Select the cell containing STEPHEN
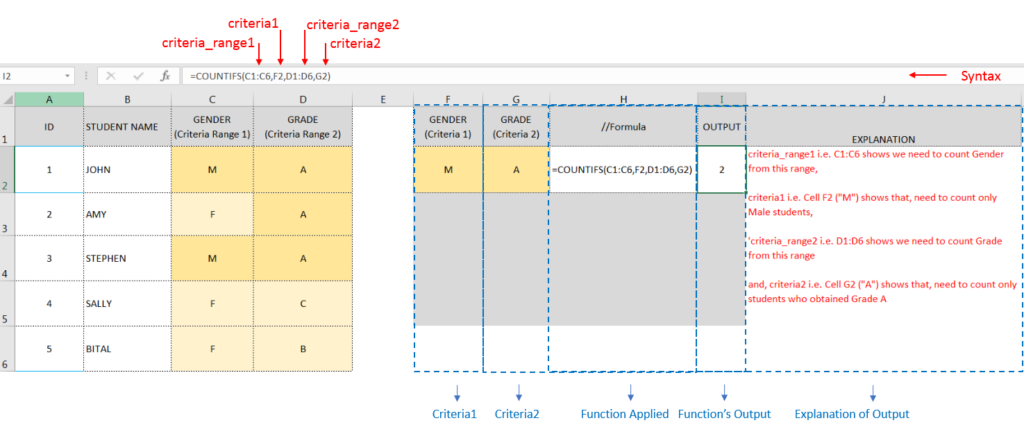The width and height of the screenshot is (1024, 441). [127, 259]
